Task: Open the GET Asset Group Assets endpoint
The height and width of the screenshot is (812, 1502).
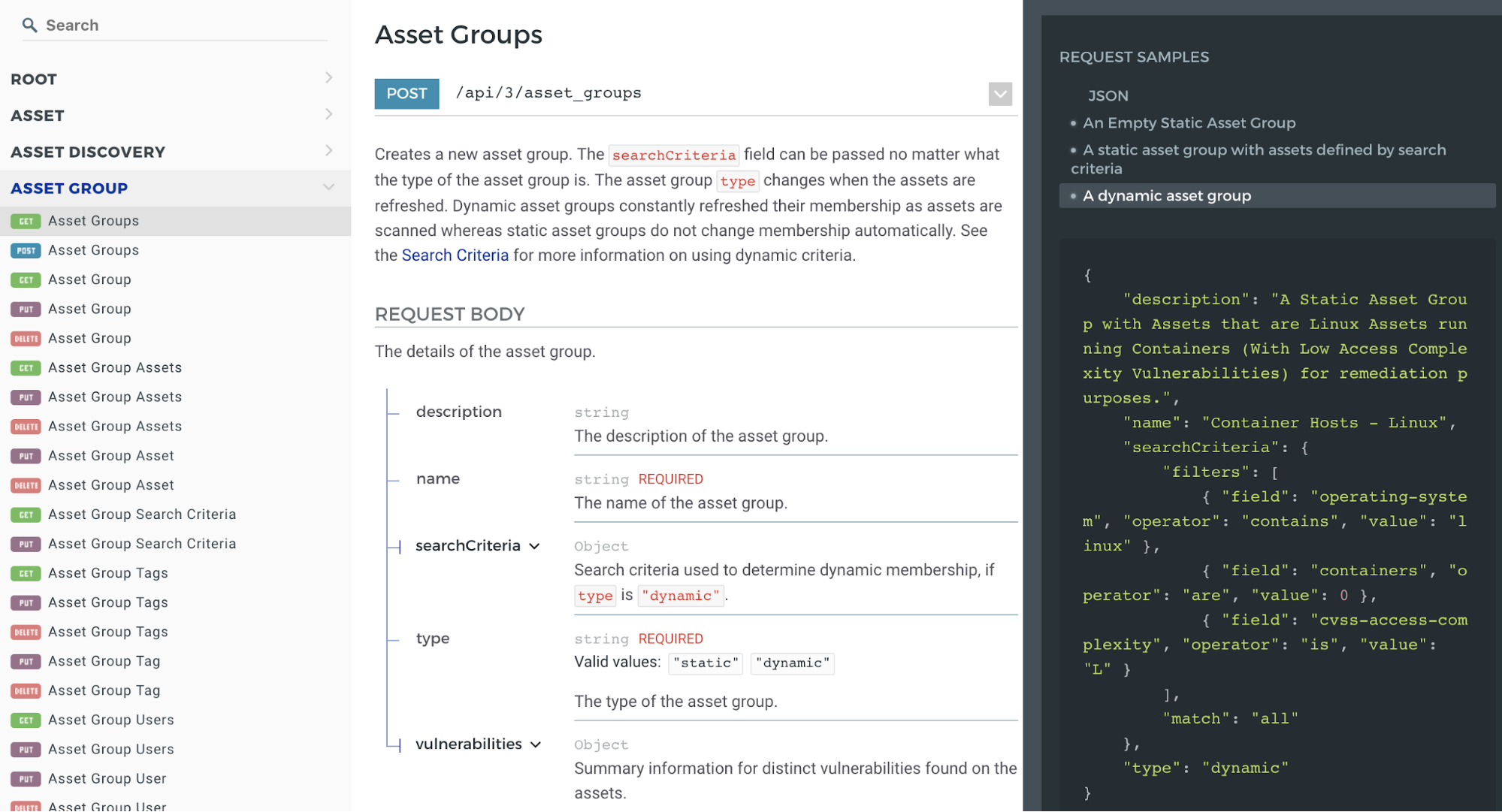Action: click(114, 368)
